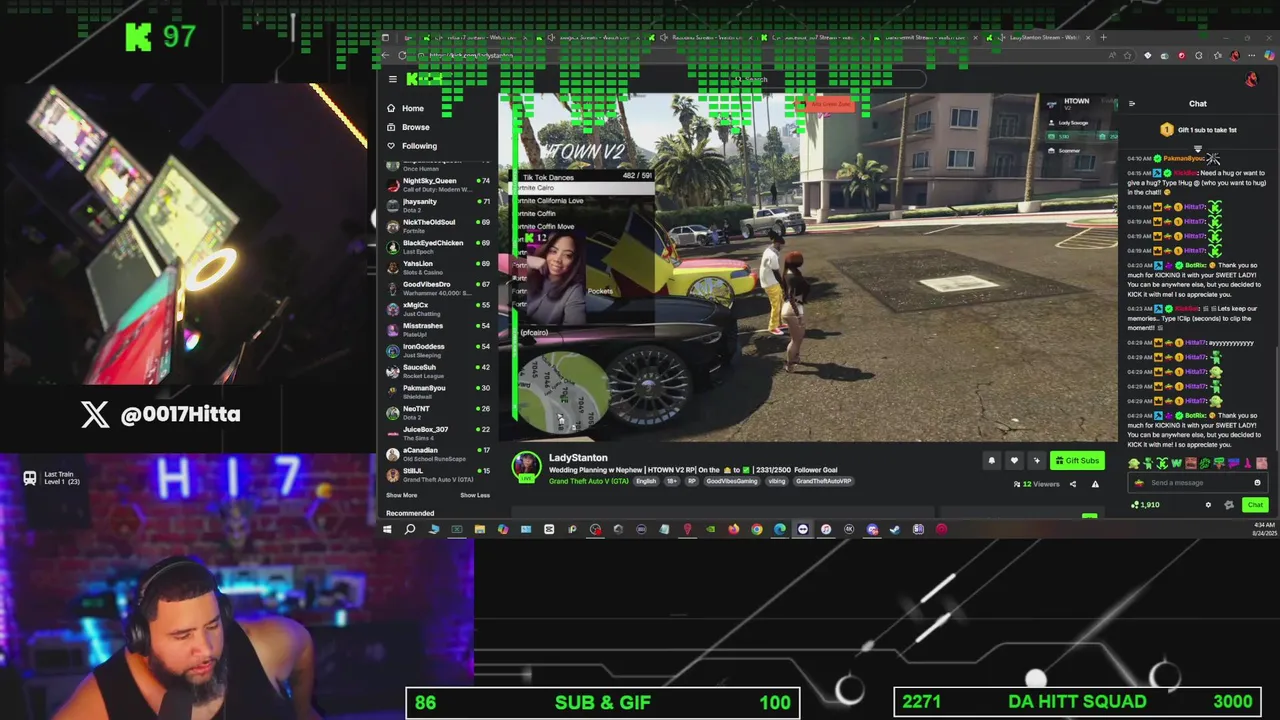
Task: Open Windows Start button
Action: click(x=387, y=529)
